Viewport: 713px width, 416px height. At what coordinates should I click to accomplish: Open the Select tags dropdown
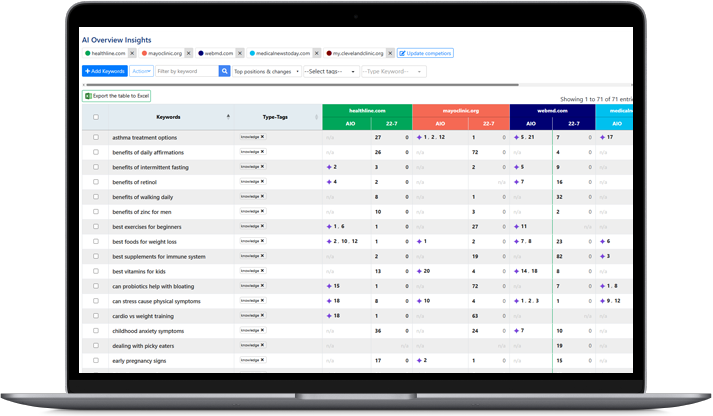point(330,71)
